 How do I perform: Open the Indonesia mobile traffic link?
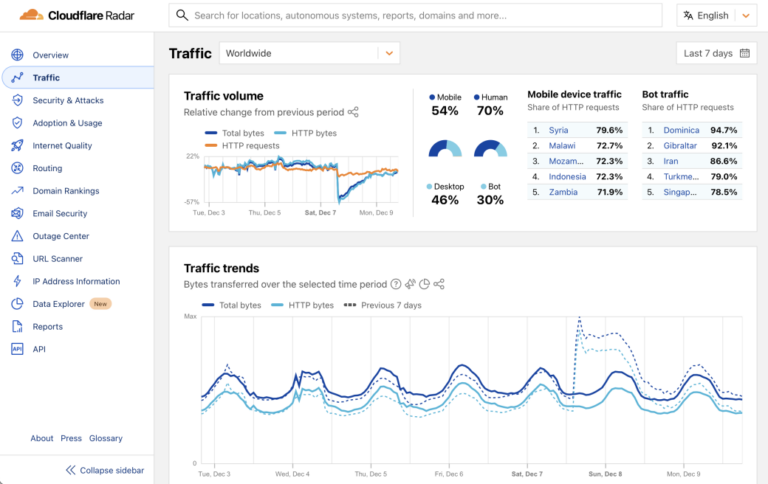click(567, 176)
